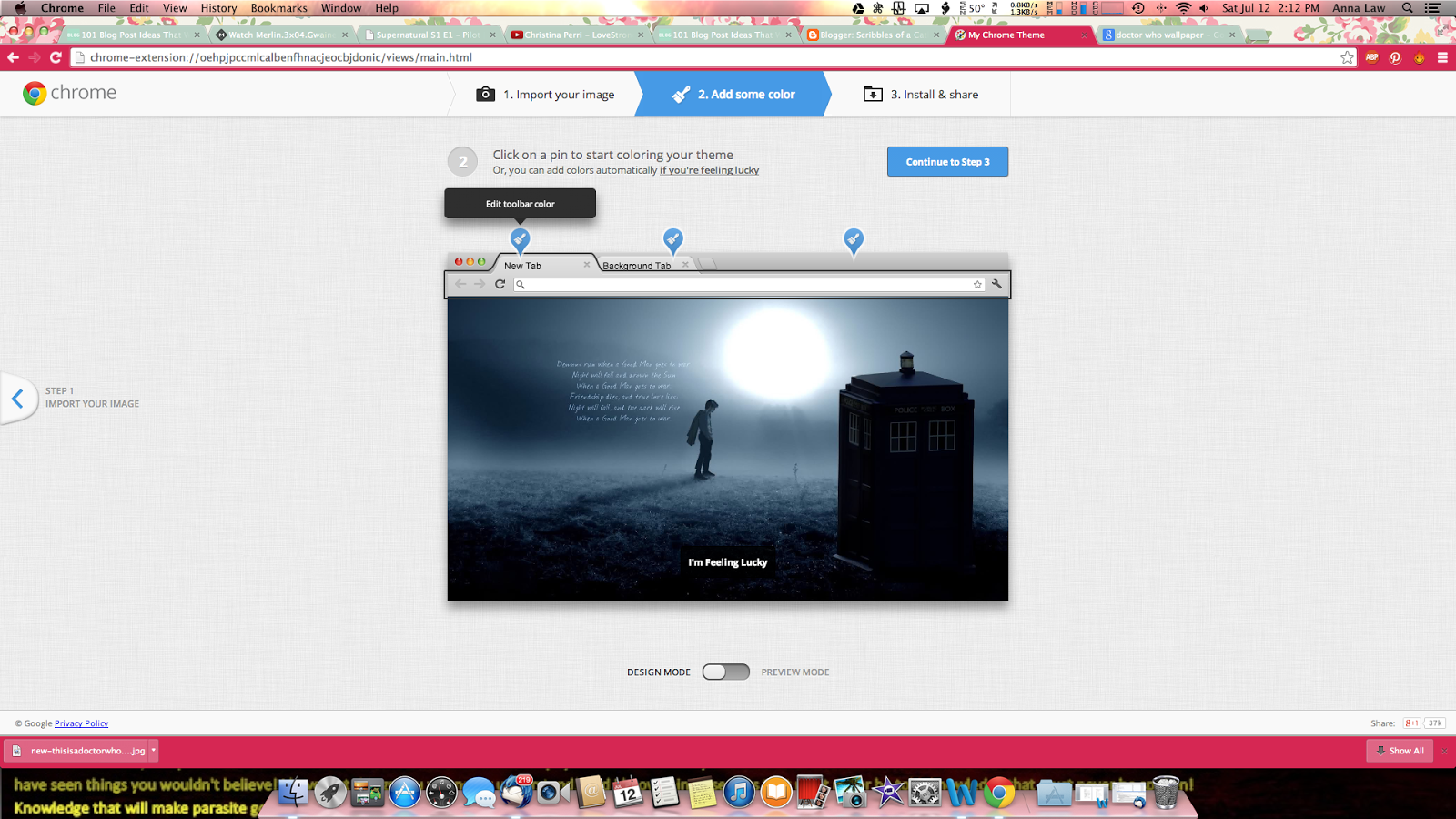Open the View menu
This screenshot has height=819, width=1456.
point(175,8)
